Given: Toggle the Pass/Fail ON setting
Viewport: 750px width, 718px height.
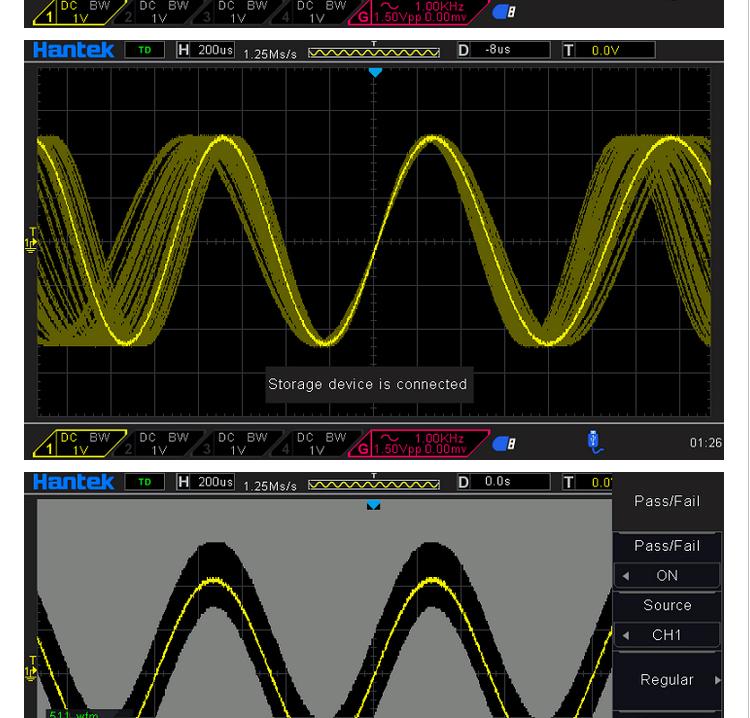Looking at the screenshot, I should click(x=667, y=576).
